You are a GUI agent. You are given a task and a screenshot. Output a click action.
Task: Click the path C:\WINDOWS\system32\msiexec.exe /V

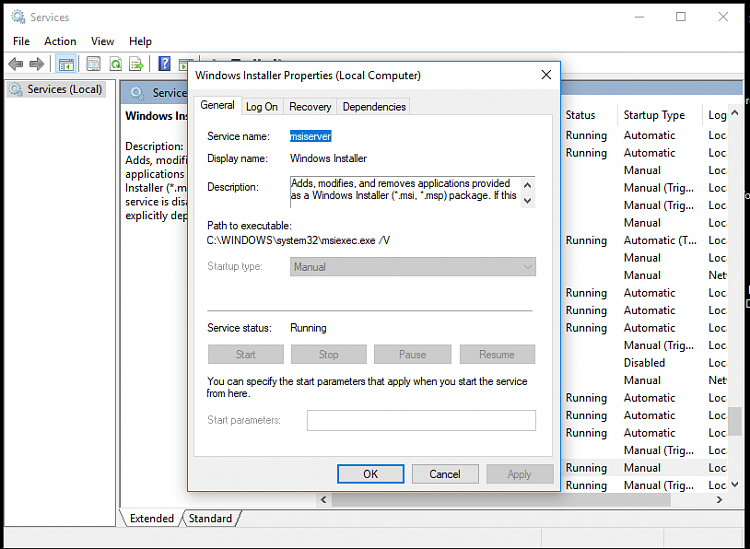pos(298,240)
